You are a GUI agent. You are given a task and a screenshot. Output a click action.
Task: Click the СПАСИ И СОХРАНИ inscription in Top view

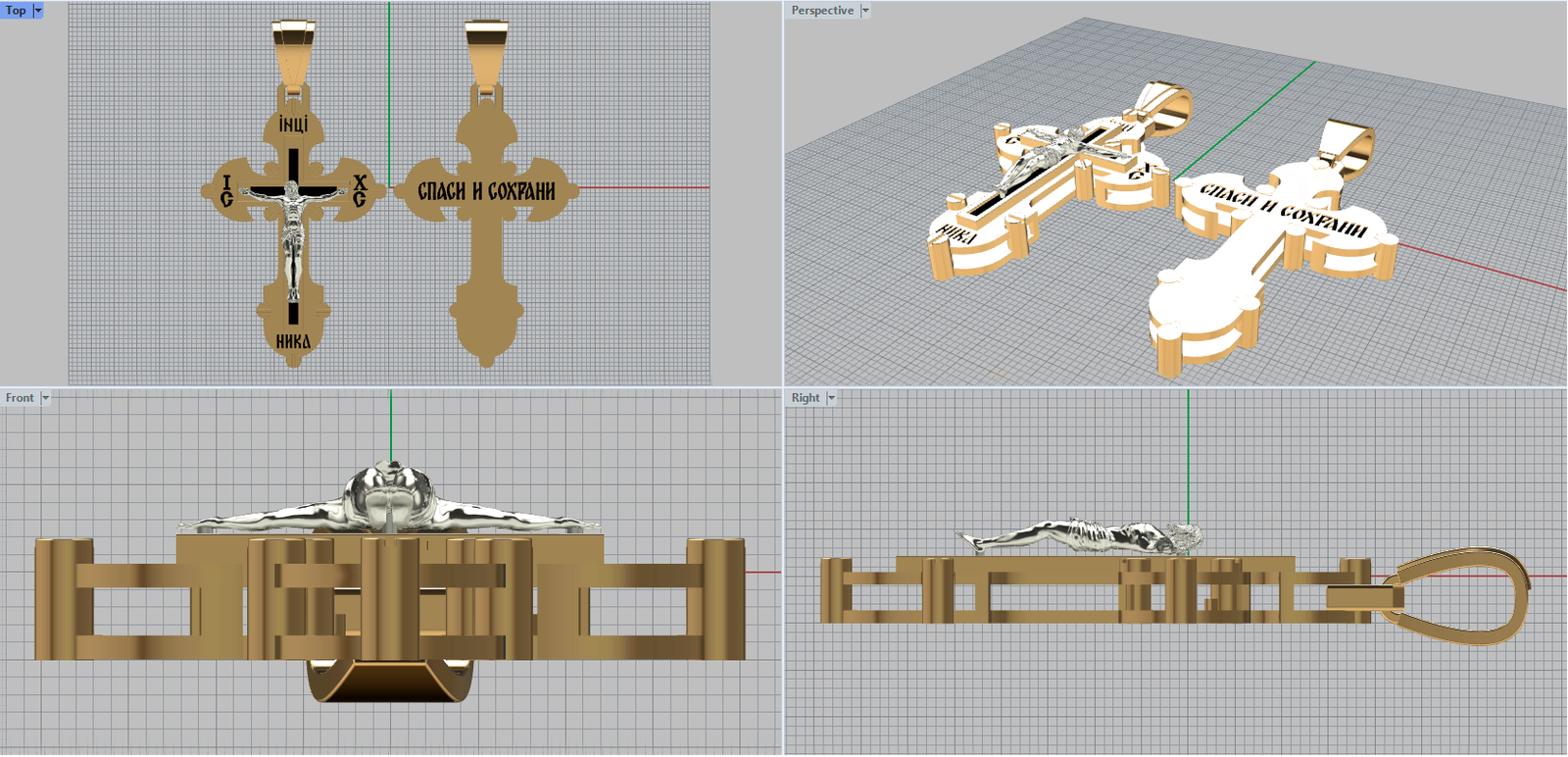[486, 191]
